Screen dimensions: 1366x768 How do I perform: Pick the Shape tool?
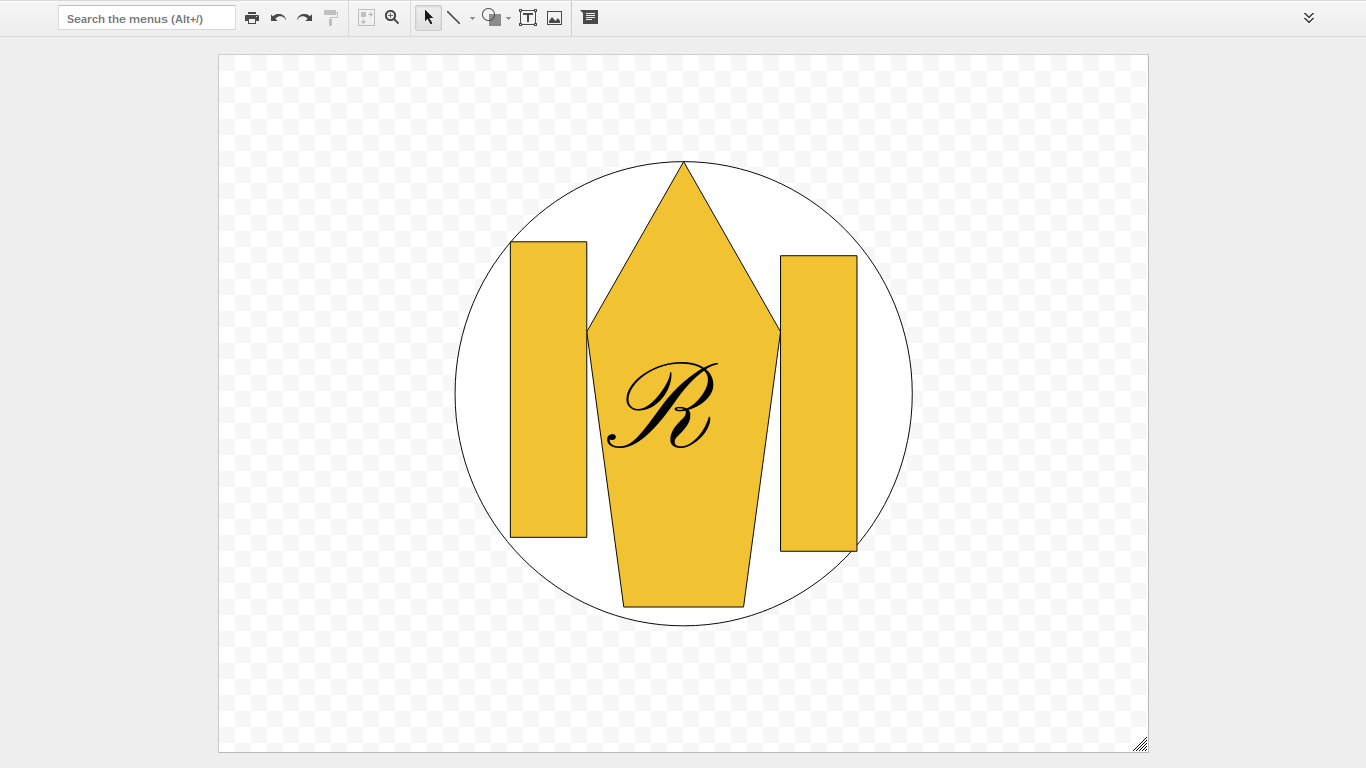point(491,18)
